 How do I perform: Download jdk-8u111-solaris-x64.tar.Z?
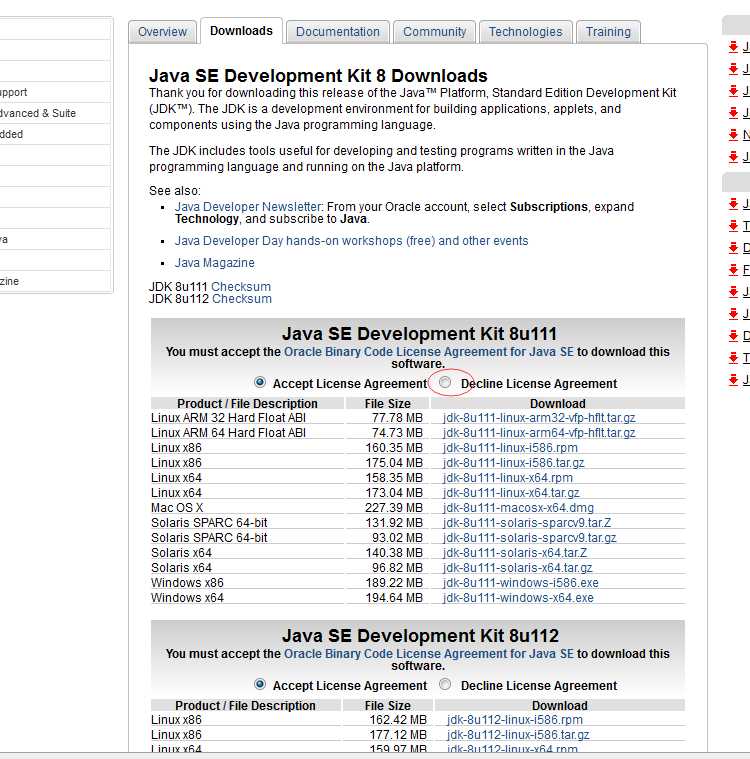(515, 553)
